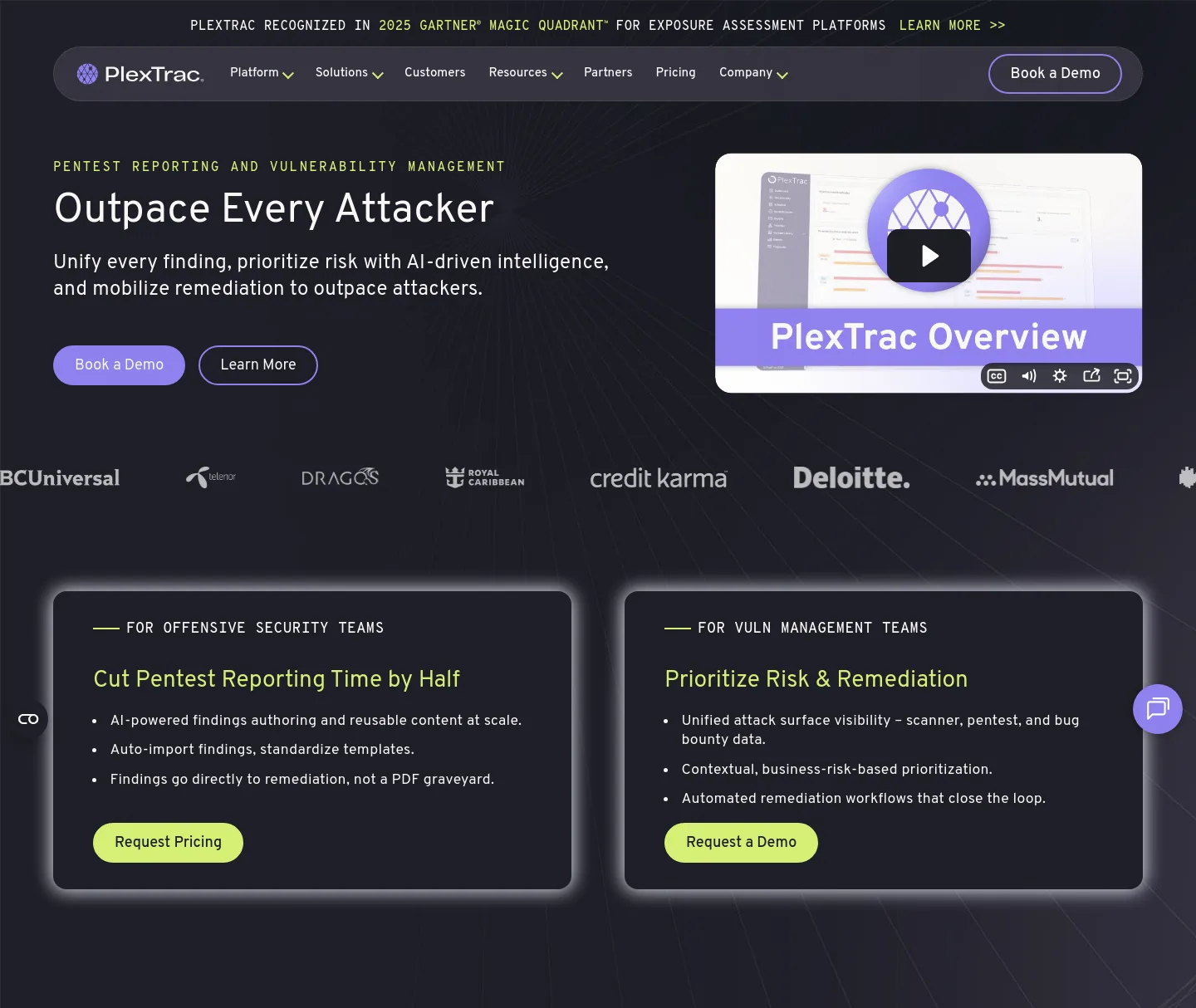Expand the Company dropdown menu
Image resolution: width=1196 pixels, height=1008 pixels.
pyautogui.click(x=753, y=73)
